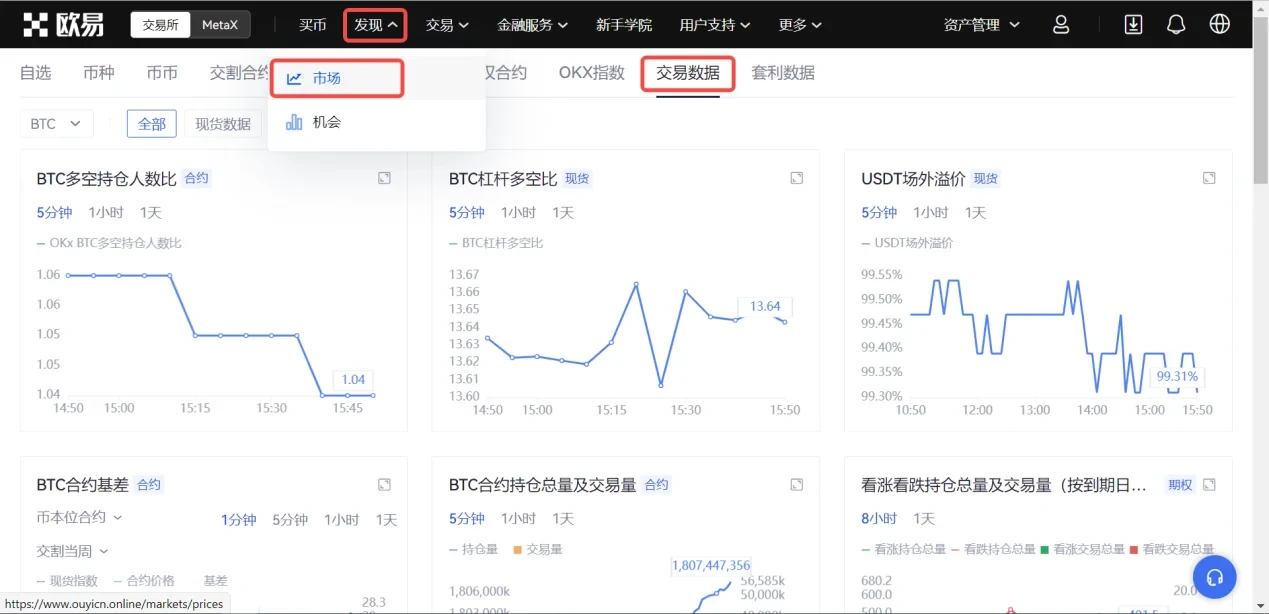Switch to MetaX mode
The height and width of the screenshot is (614, 1269).
pos(220,25)
